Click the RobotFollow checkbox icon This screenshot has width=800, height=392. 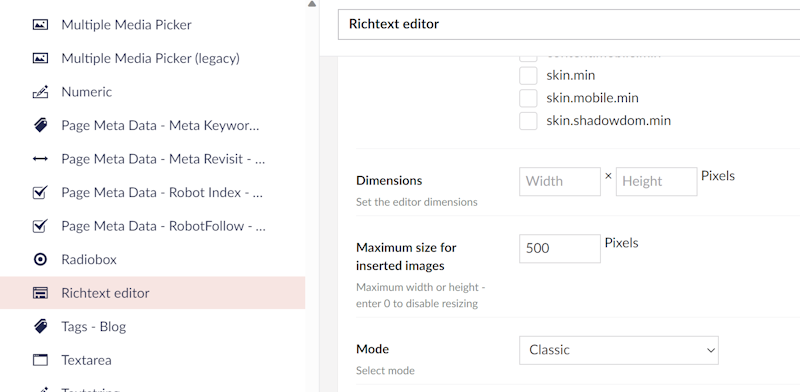[x=40, y=226]
